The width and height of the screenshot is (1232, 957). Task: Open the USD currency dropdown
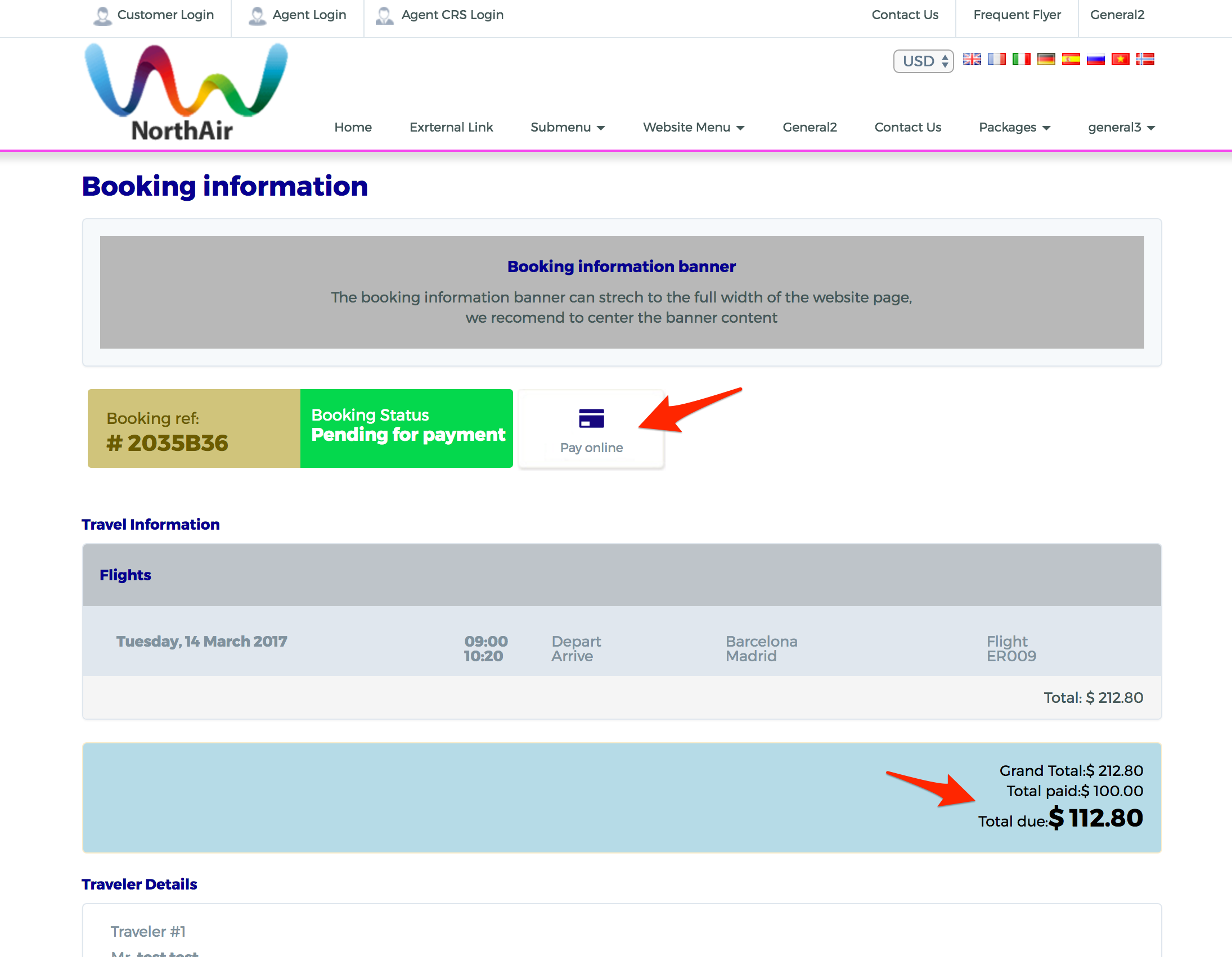(923, 61)
